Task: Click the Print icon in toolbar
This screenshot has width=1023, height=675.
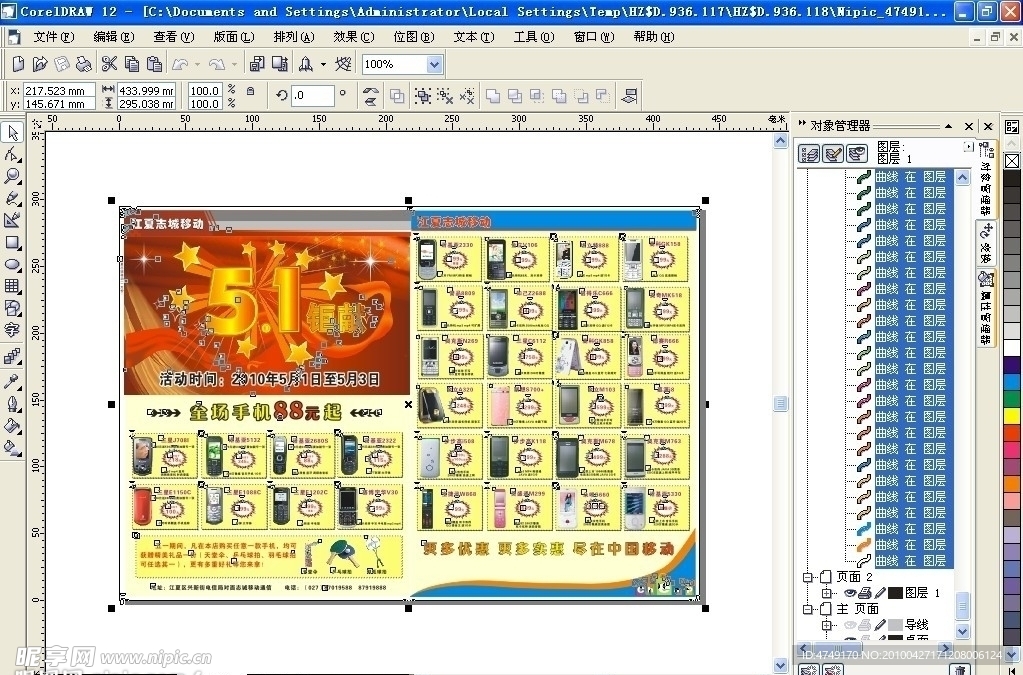Action: click(83, 64)
